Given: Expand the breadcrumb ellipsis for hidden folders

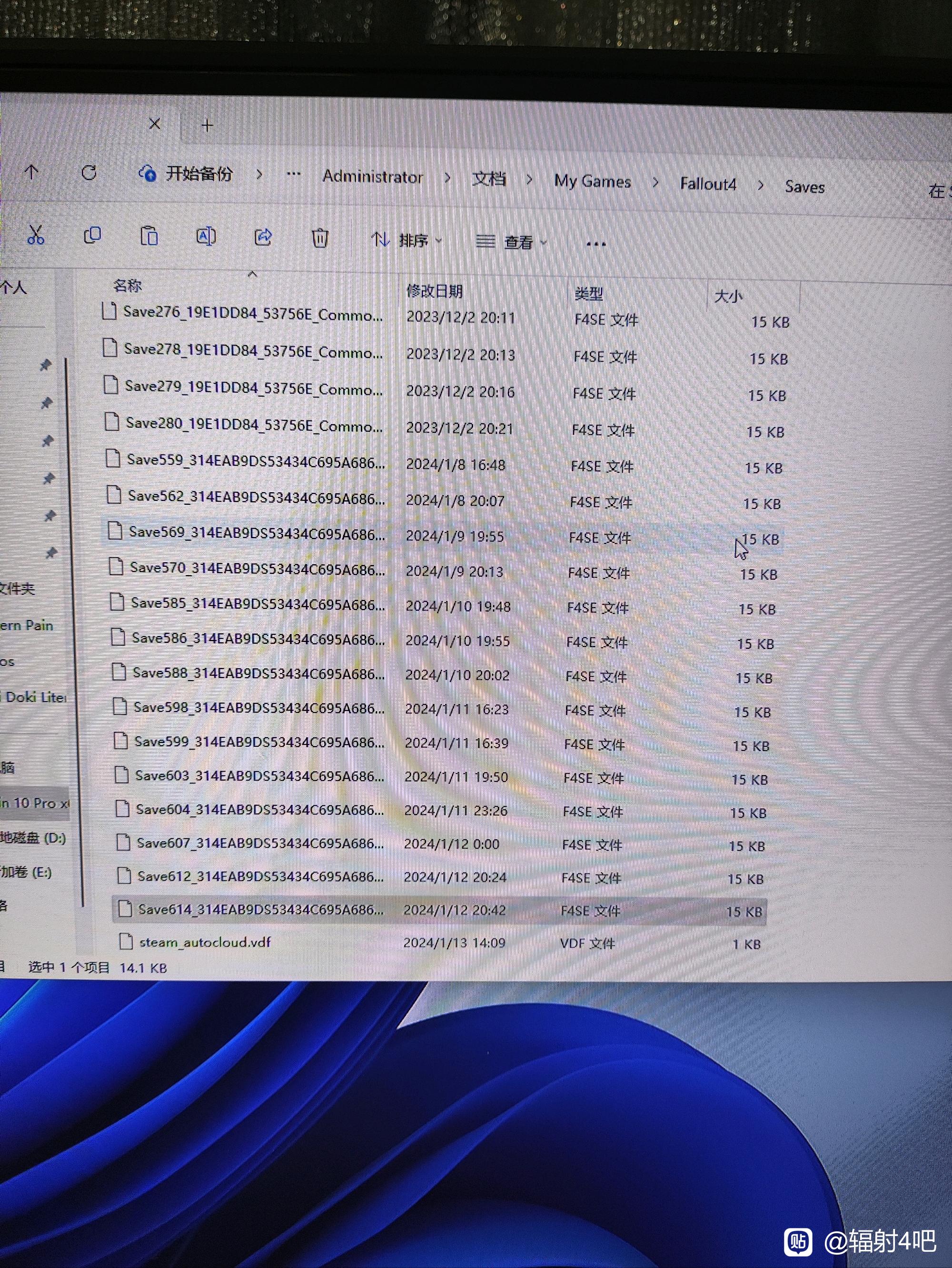Looking at the screenshot, I should click(x=293, y=174).
